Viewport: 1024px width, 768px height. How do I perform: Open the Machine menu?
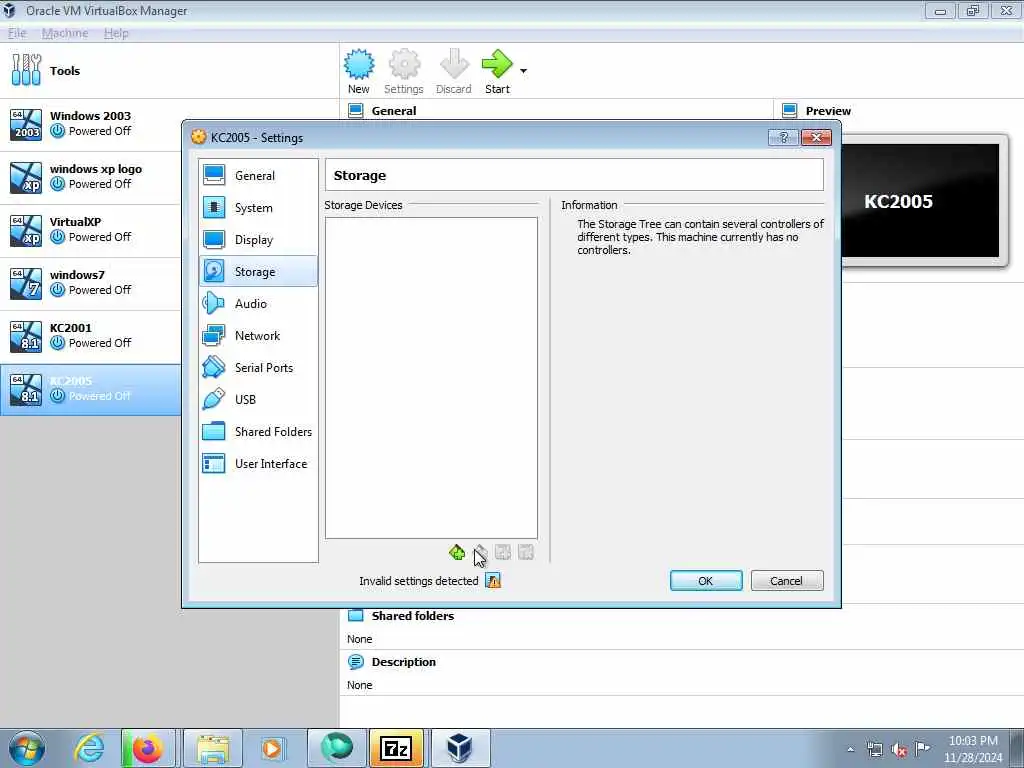(65, 33)
